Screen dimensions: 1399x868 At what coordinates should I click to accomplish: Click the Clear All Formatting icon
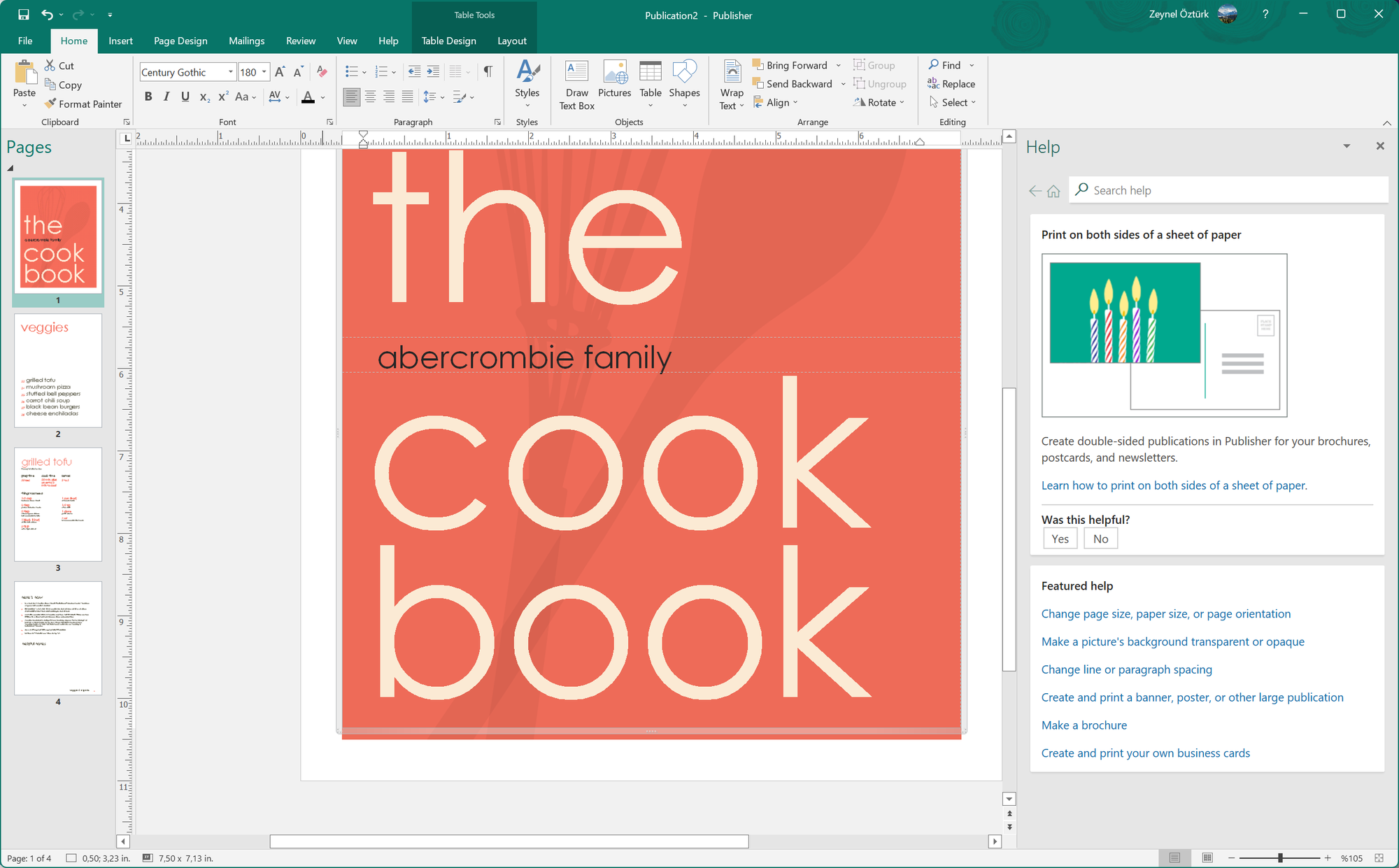pyautogui.click(x=322, y=71)
